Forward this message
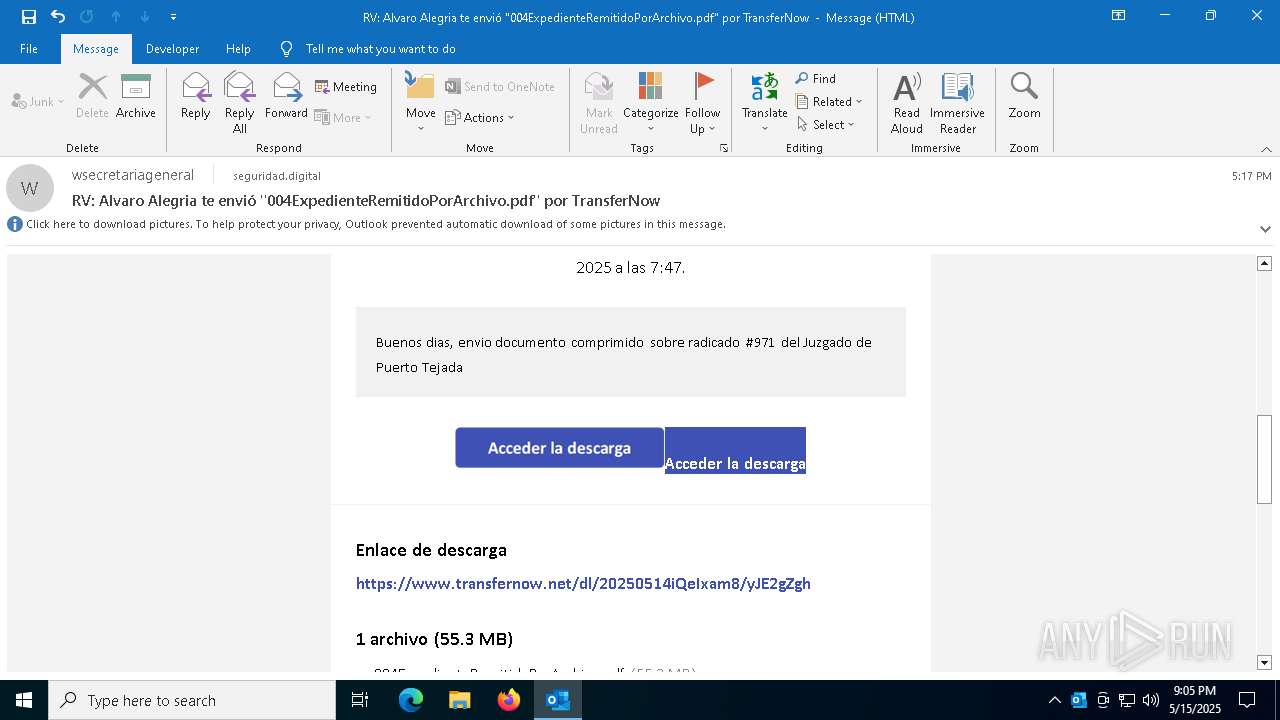Screen dimensions: 1280x720 pos(286,97)
